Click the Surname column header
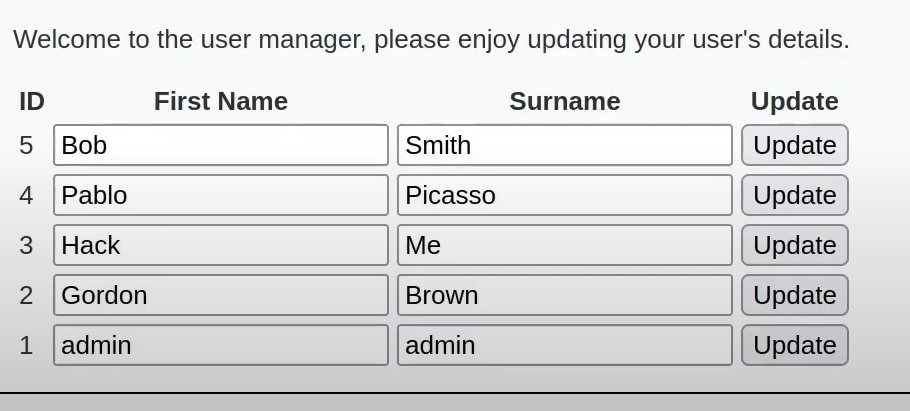910x411 pixels. 564,101
